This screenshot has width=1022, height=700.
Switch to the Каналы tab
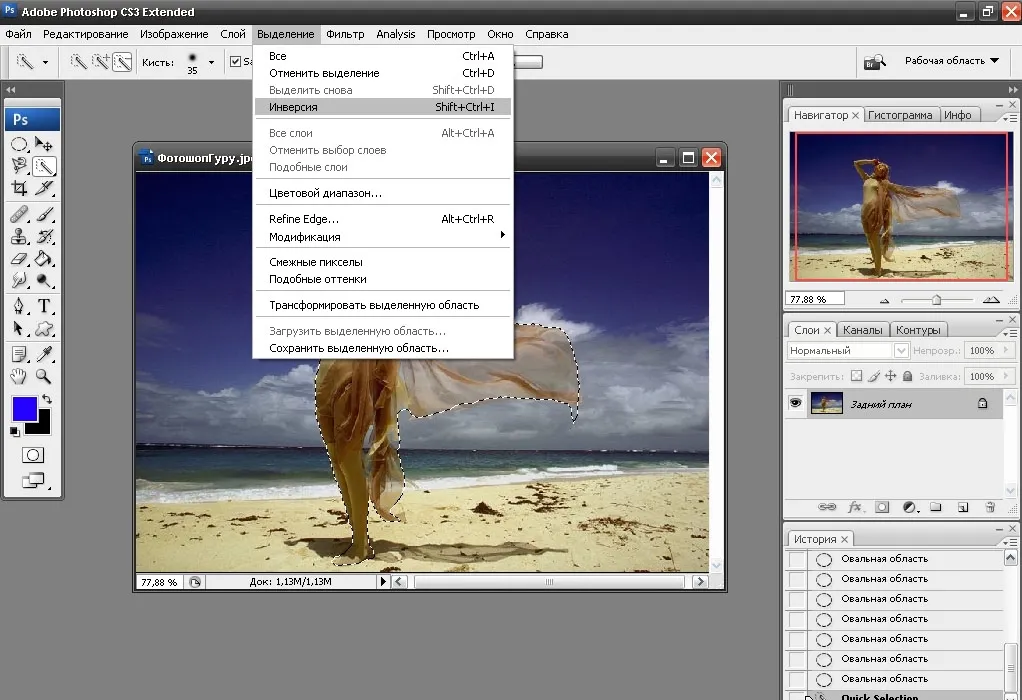click(862, 330)
